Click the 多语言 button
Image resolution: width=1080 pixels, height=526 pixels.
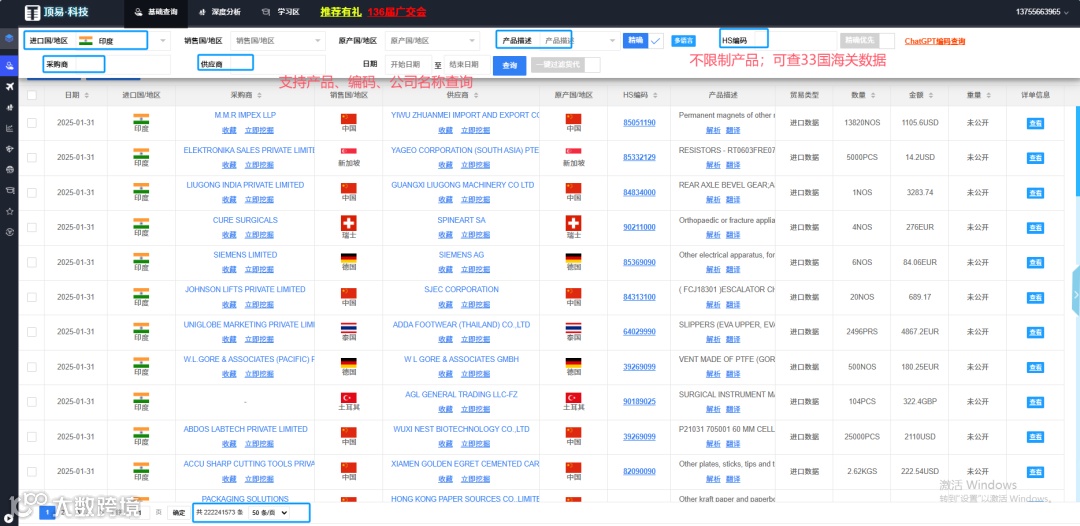tap(683, 41)
